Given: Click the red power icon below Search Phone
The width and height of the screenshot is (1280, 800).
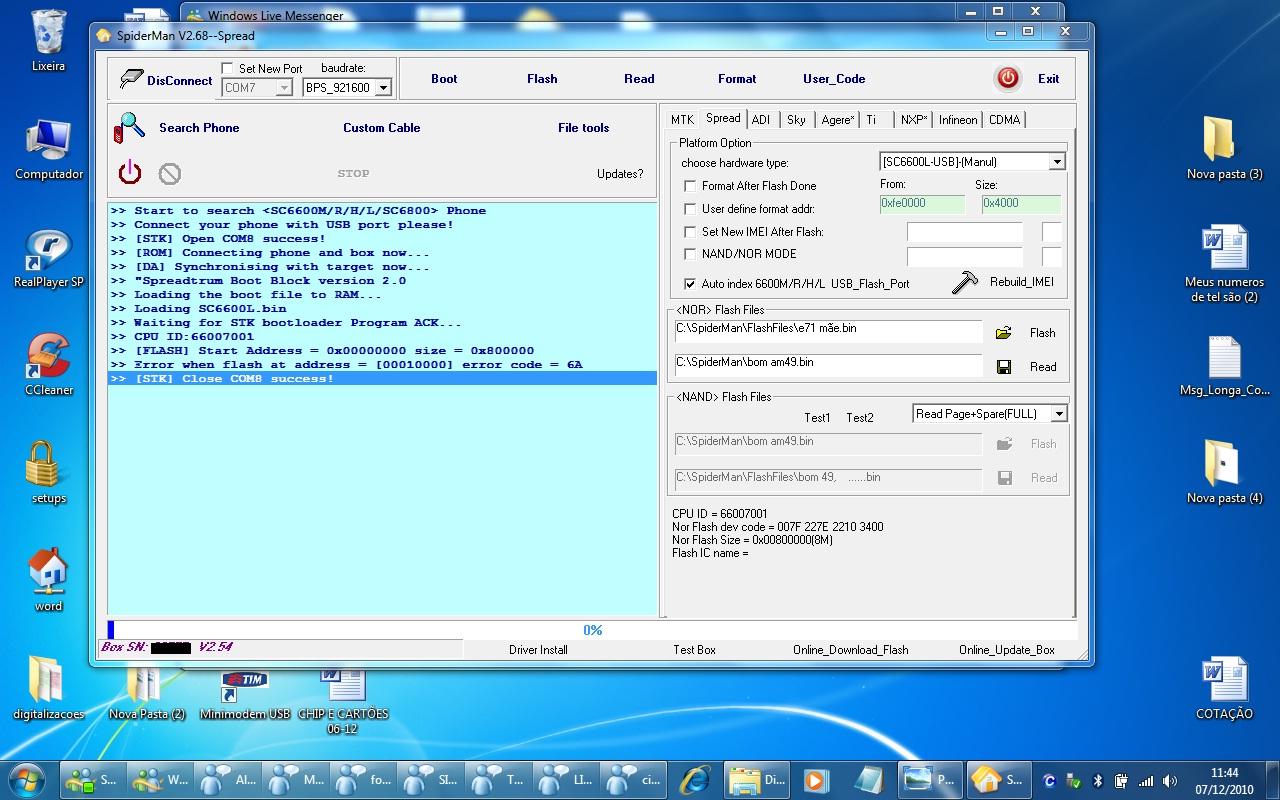Looking at the screenshot, I should coord(130,173).
